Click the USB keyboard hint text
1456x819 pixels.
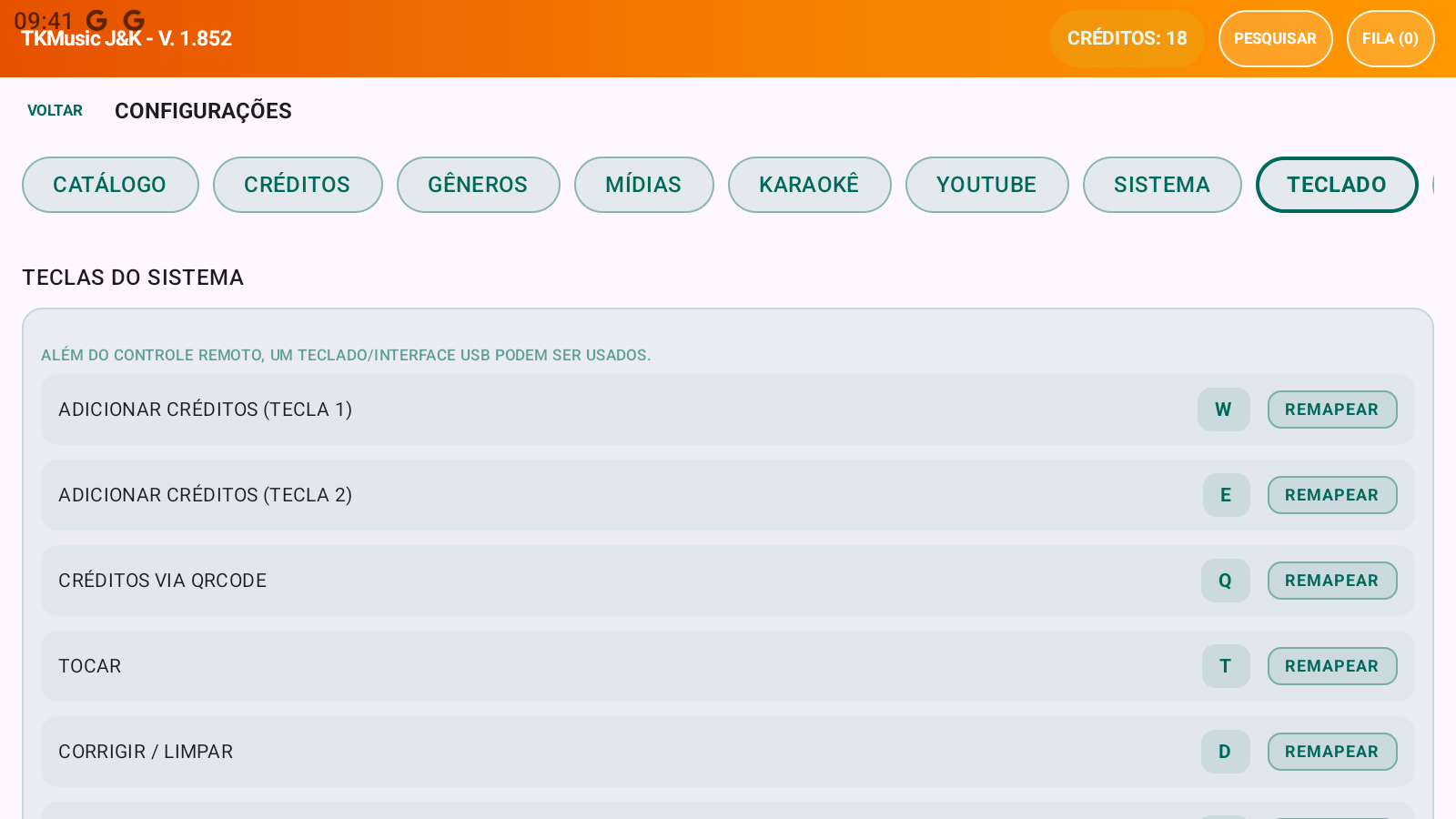click(x=346, y=355)
